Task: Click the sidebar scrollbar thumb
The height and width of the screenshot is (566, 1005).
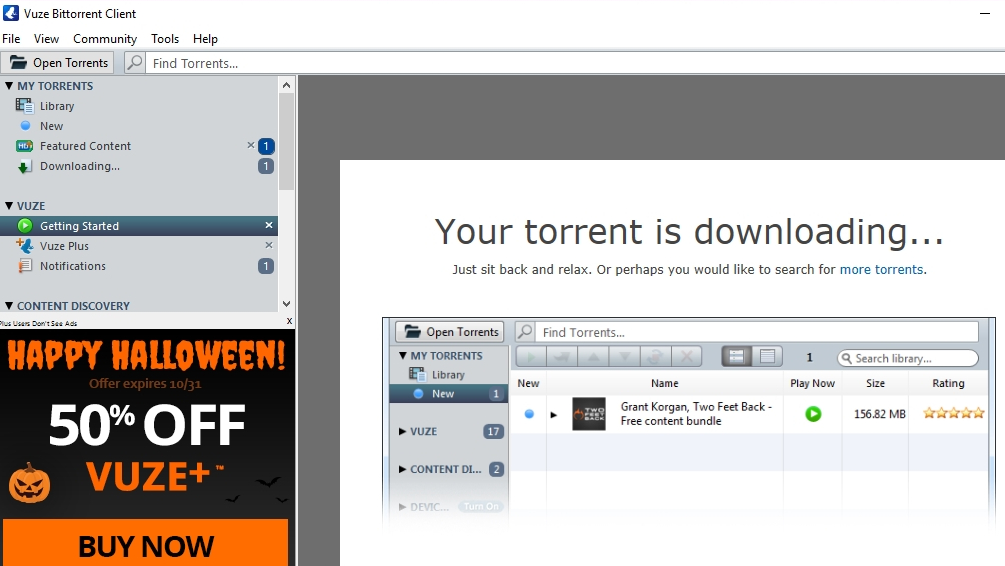Action: pos(287,142)
